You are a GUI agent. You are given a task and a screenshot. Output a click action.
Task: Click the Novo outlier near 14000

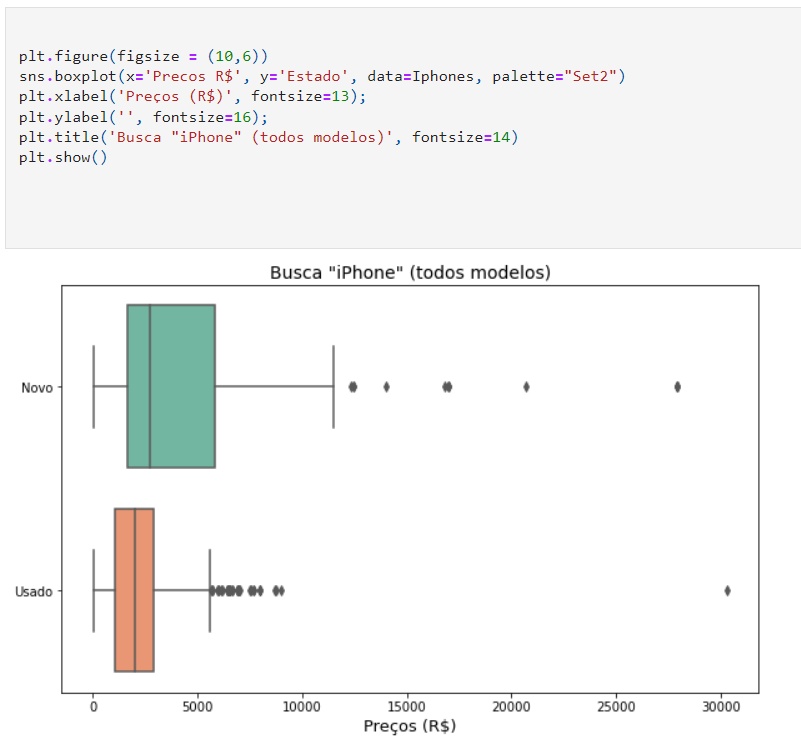tap(386, 387)
